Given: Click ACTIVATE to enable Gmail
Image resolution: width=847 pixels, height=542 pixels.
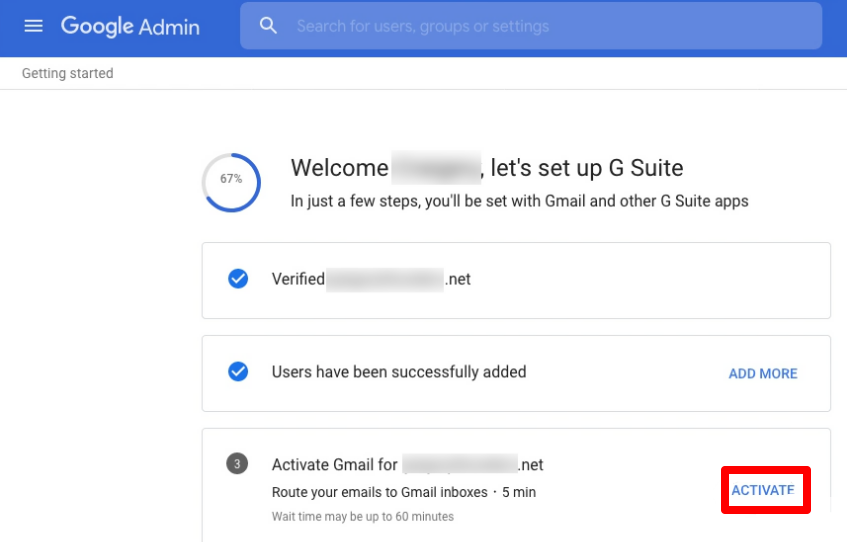Looking at the screenshot, I should [763, 490].
